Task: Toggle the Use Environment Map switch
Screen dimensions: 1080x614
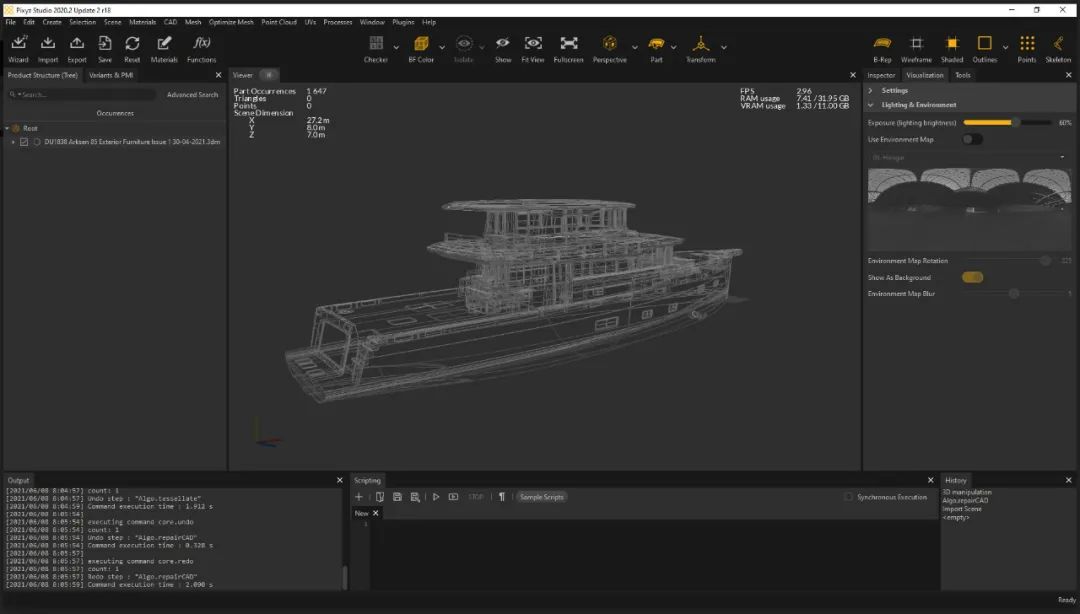Action: coord(971,140)
